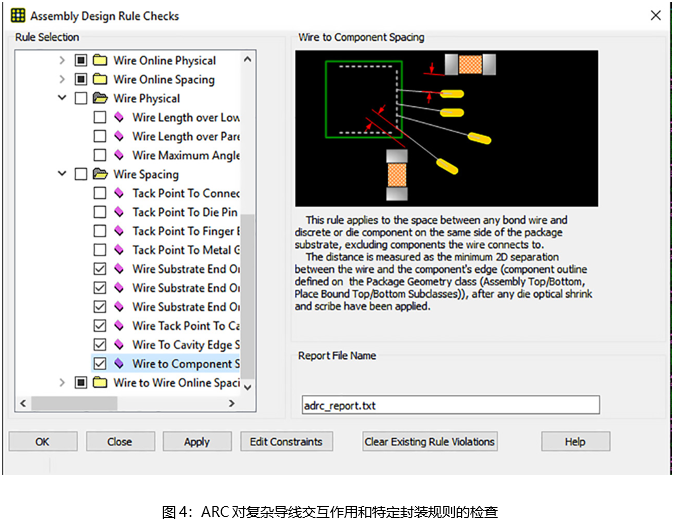Select the Wire Tack Point To Ca rule

click(186, 326)
